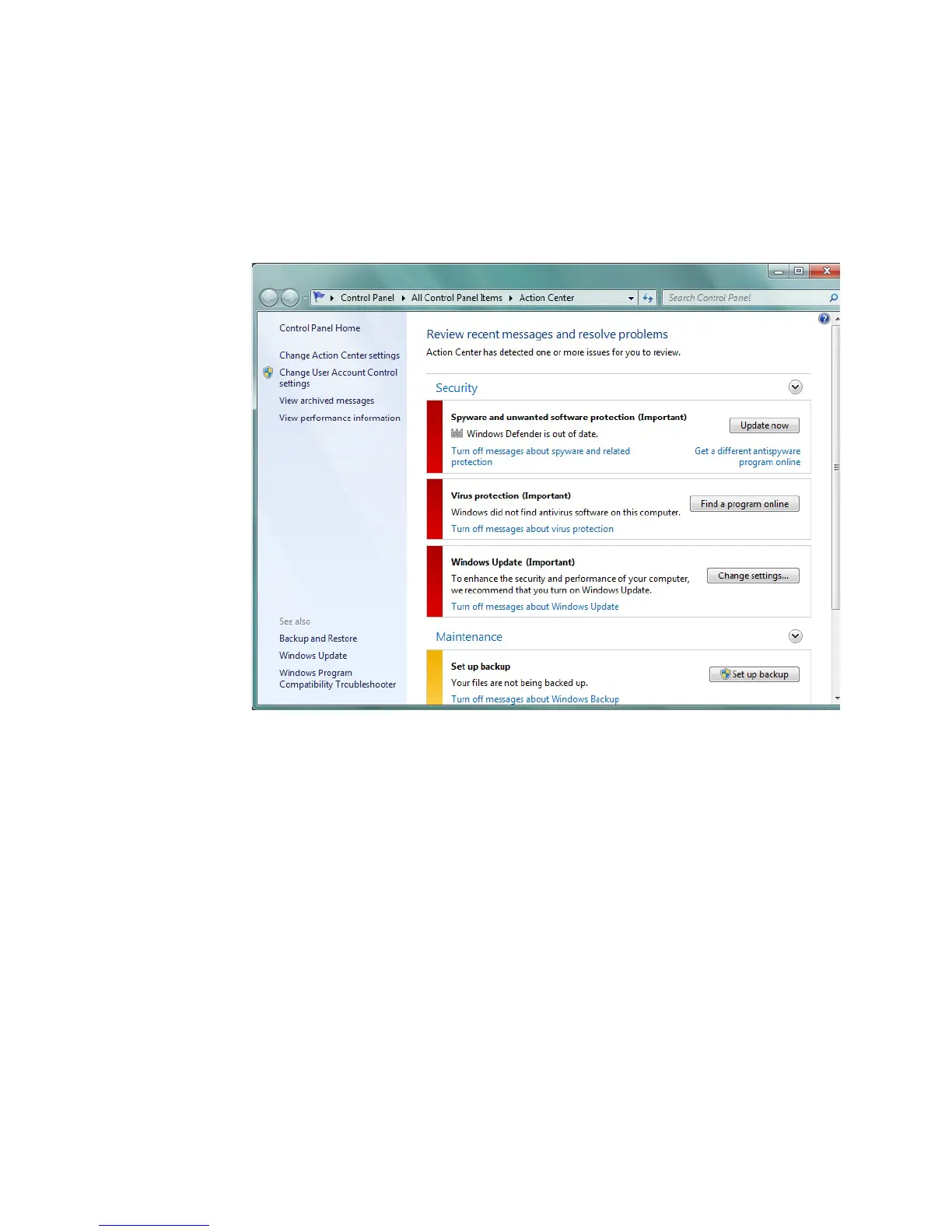
Task: Click the Action Center flag icon
Action: click(319, 297)
